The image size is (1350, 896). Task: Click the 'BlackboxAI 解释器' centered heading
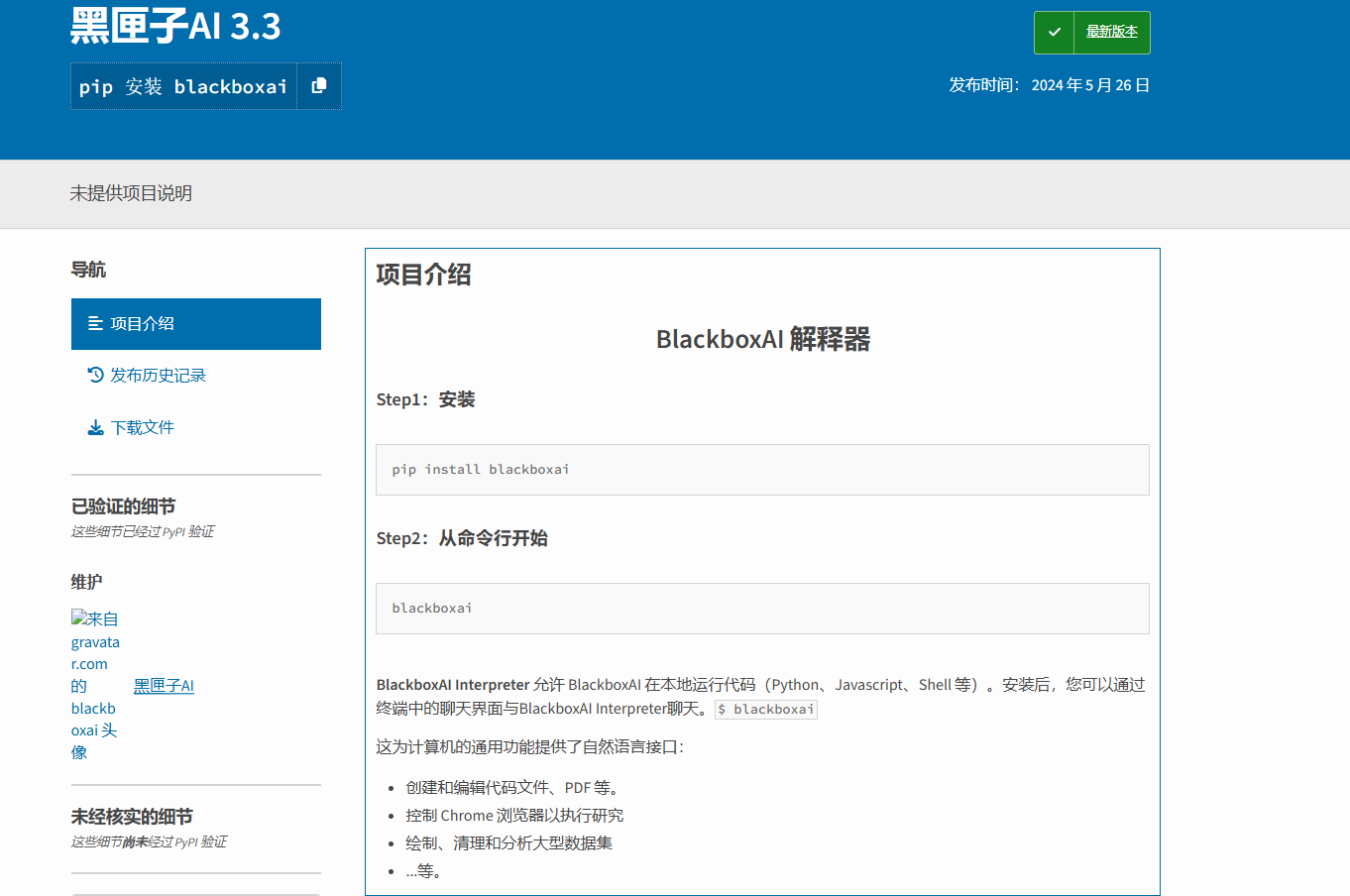click(762, 340)
